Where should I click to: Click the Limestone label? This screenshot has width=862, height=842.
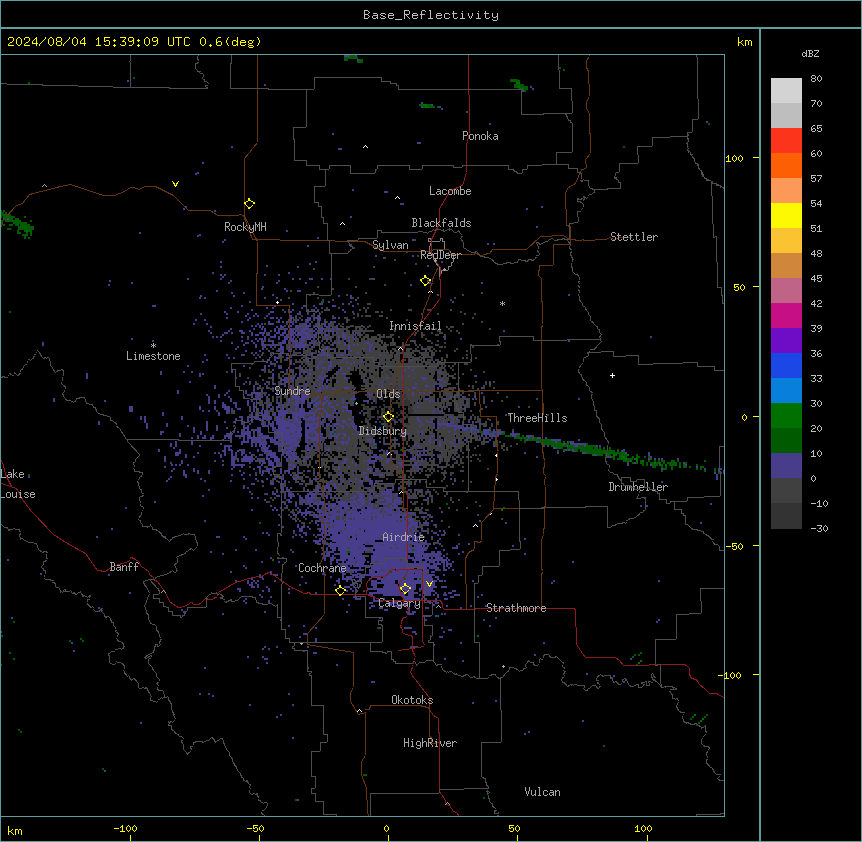click(x=153, y=356)
